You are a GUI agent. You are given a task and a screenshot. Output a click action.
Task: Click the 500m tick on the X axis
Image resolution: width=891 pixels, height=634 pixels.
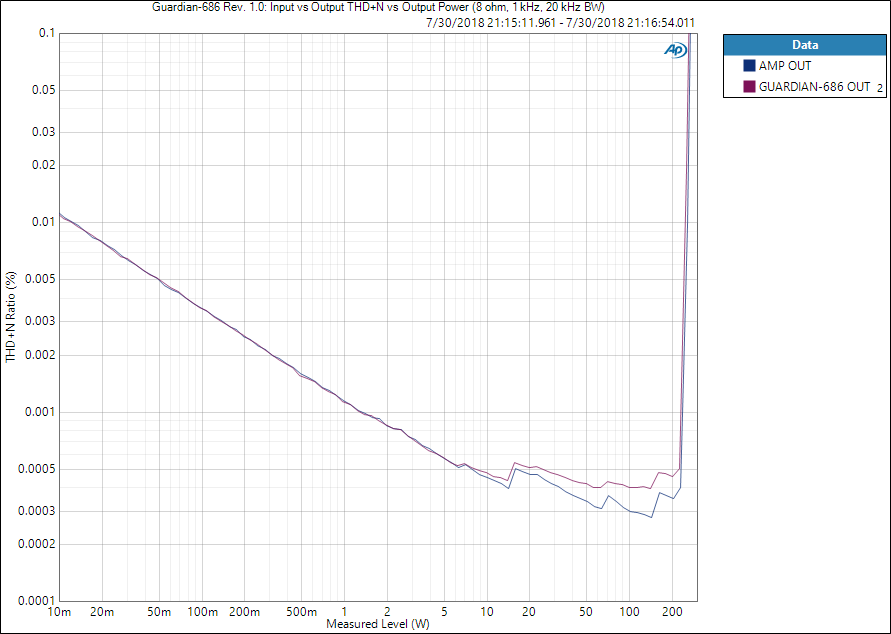pos(302,612)
